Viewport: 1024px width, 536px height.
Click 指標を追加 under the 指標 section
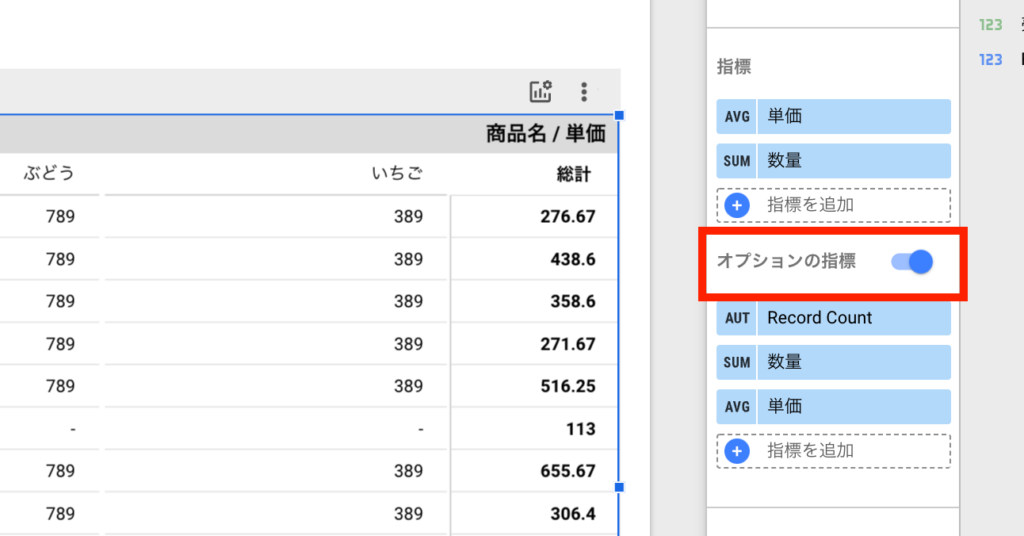pos(810,205)
